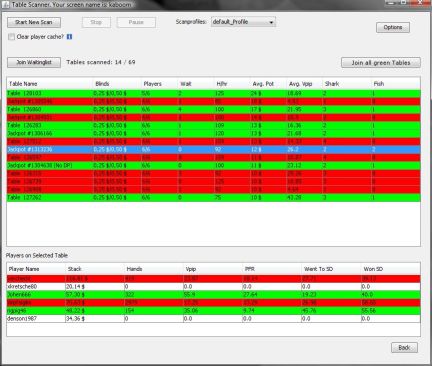Click the blue info icon beside Clear player cache
The image size is (432, 366).
coord(69,37)
